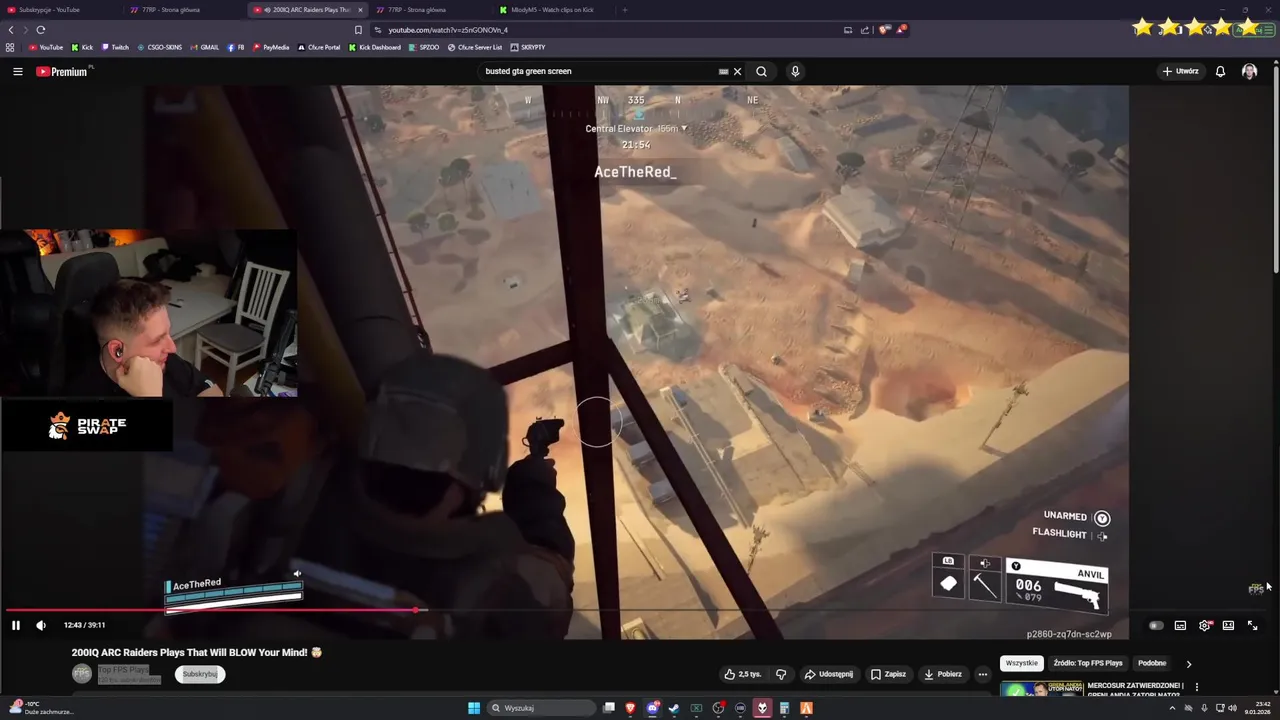1280x720 pixels.
Task: Turn on subtitles in player
Action: (1180, 625)
